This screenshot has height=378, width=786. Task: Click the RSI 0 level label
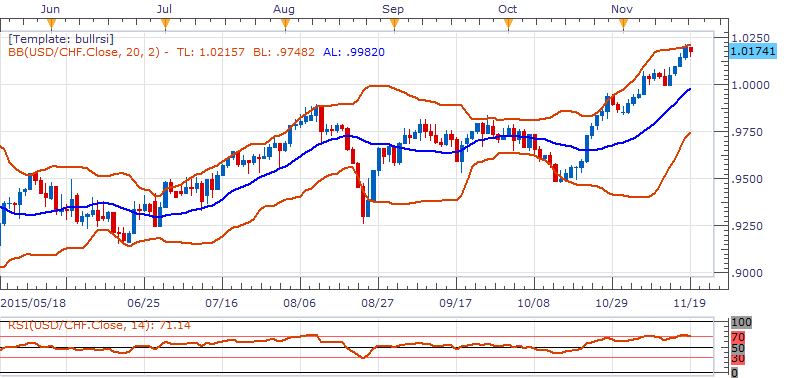click(x=735, y=372)
